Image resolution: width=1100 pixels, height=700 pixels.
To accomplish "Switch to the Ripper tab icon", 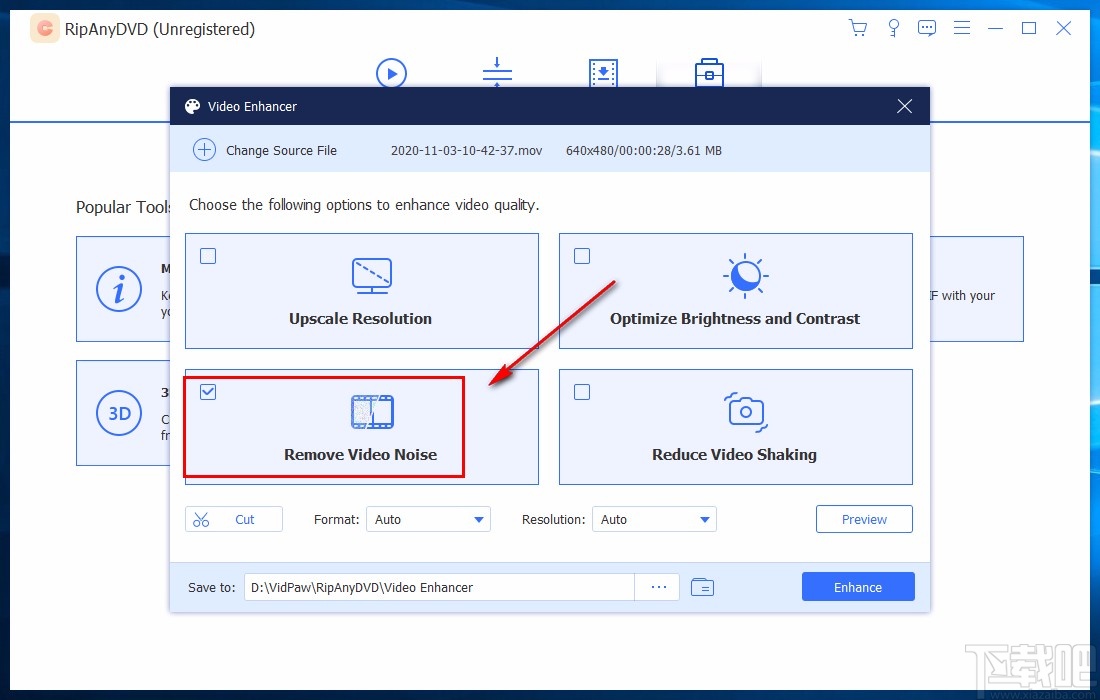I will (x=391, y=73).
